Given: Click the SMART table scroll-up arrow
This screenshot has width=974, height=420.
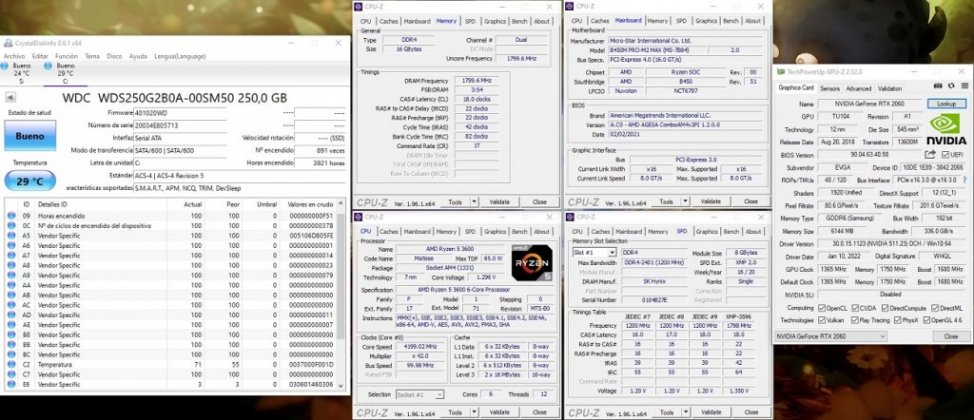Looking at the screenshot, I should [x=340, y=203].
